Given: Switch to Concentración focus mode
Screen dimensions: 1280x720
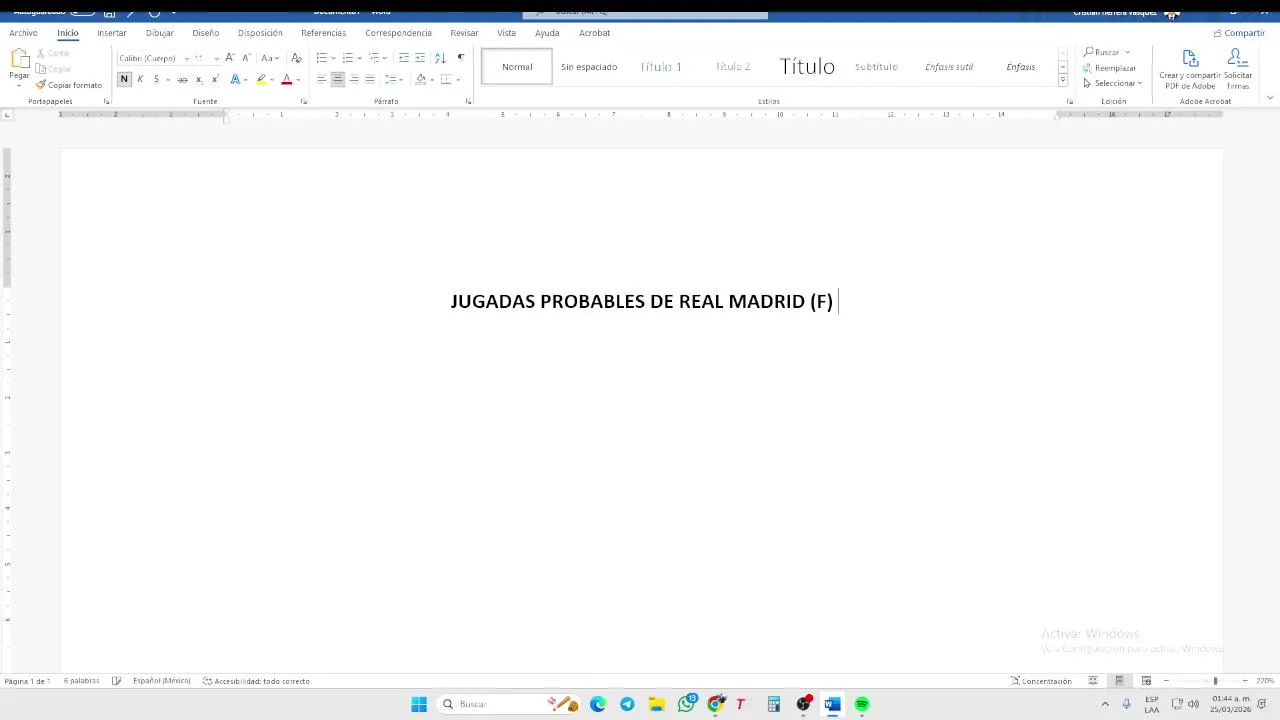Looking at the screenshot, I should [x=1041, y=681].
